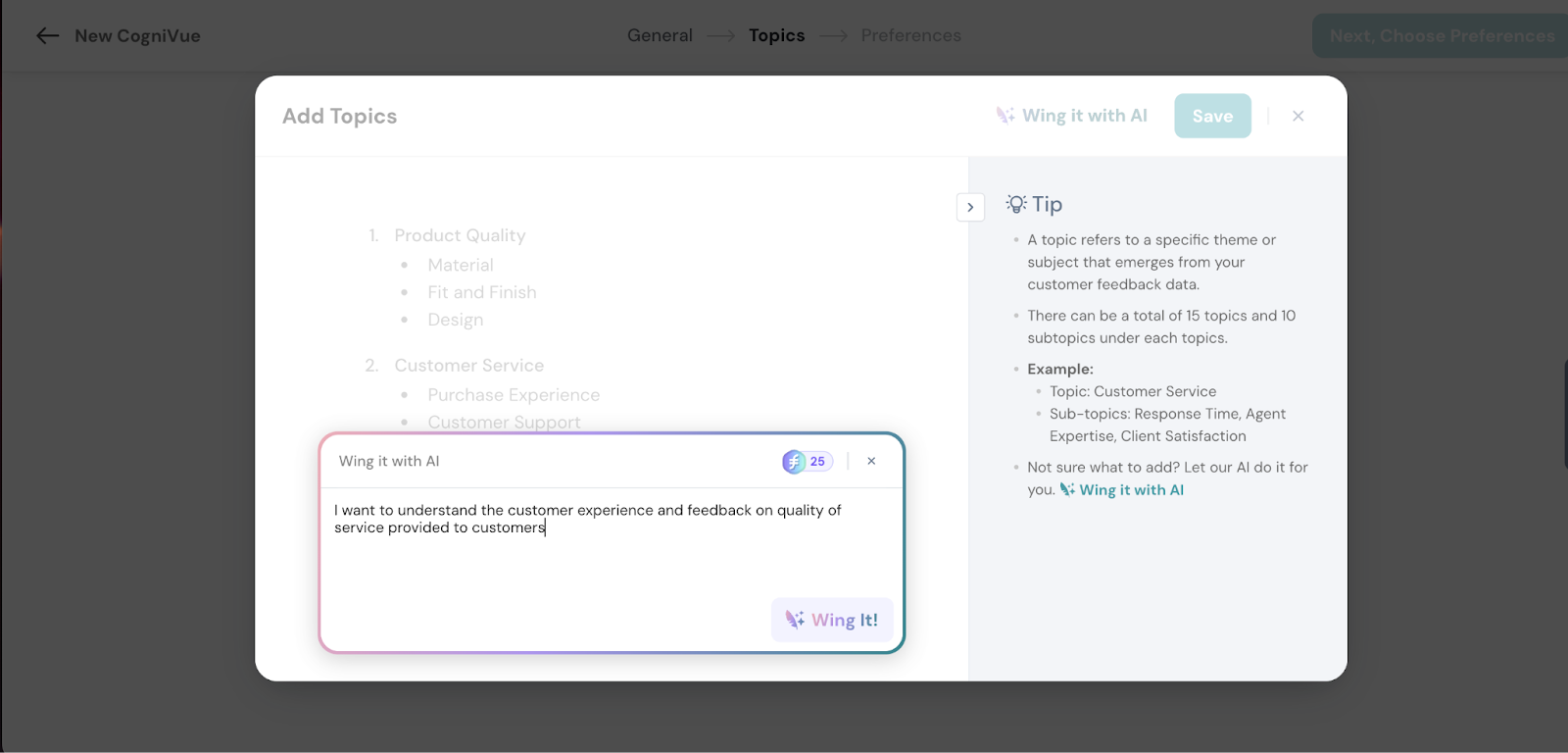The width and height of the screenshot is (1568, 753).
Task: Close the Add Topics modal
Action: point(1298,116)
